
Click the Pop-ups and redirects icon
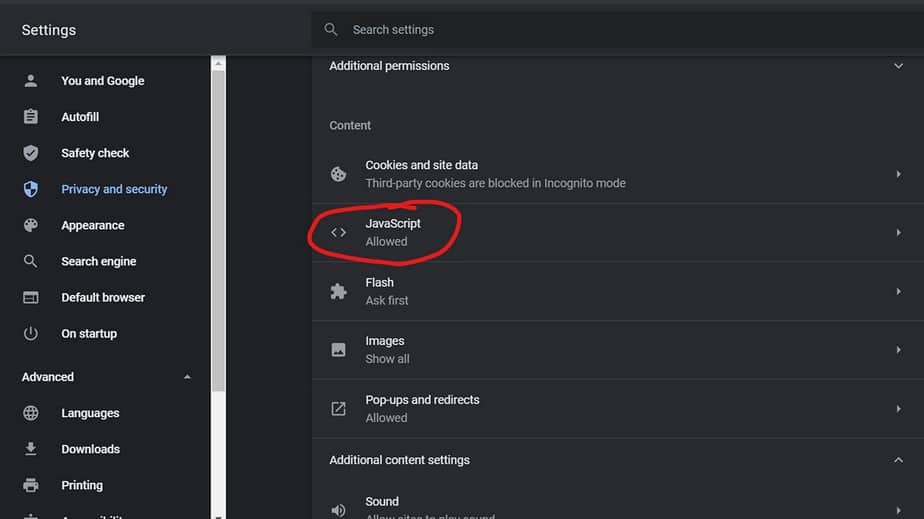click(x=339, y=408)
